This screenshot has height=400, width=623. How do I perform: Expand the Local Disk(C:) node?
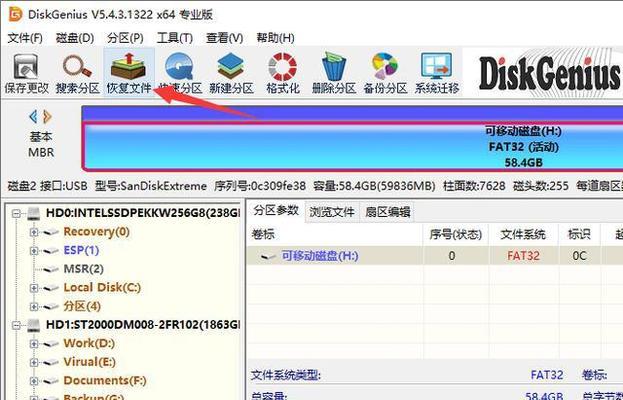coord(34,288)
